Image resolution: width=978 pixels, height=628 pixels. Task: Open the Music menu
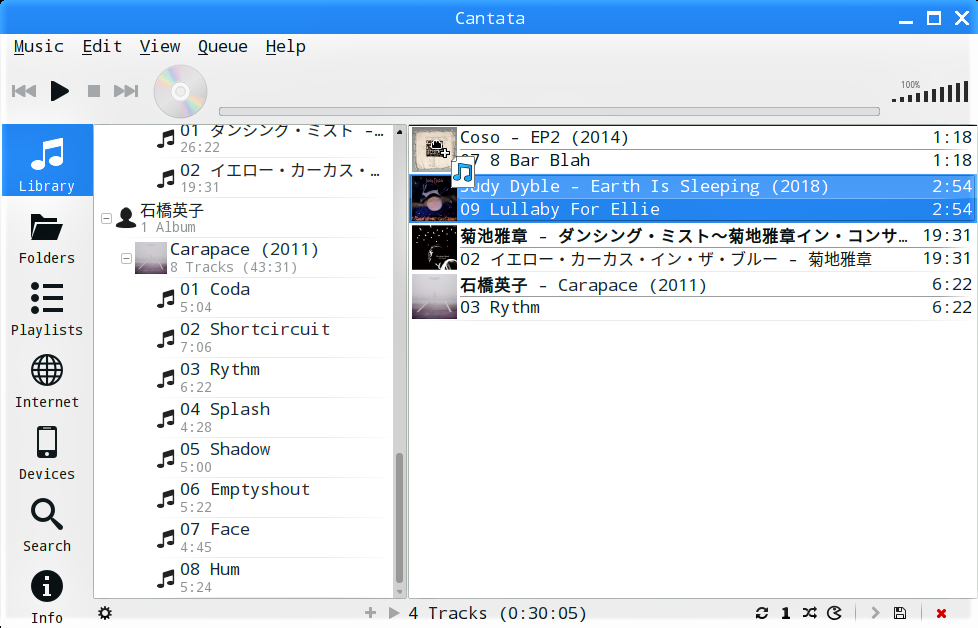(39, 47)
